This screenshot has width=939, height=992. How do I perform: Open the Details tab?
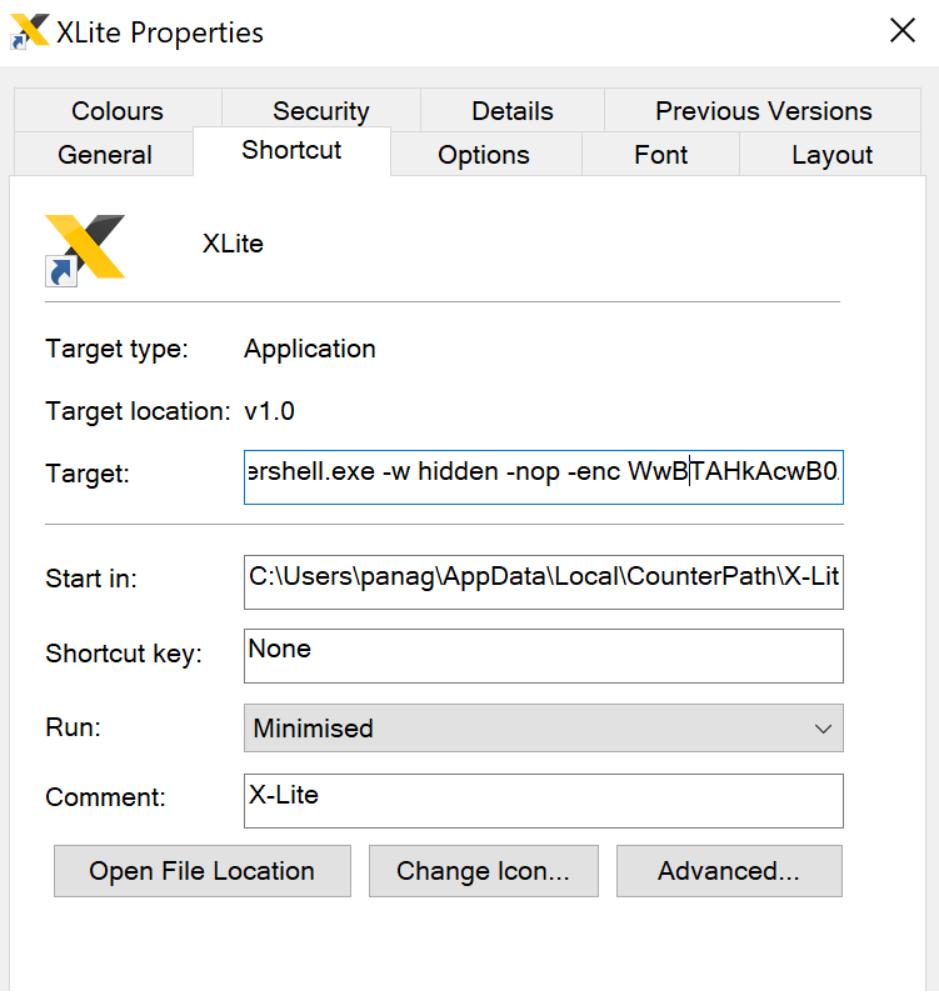(x=512, y=110)
